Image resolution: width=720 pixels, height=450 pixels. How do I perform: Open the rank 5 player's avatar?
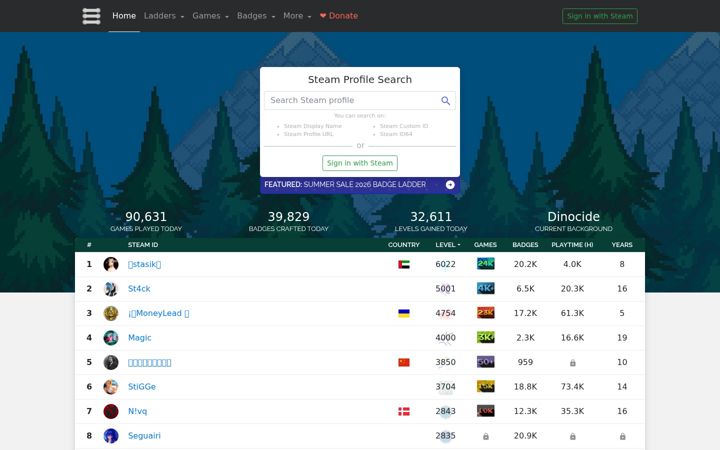[111, 362]
